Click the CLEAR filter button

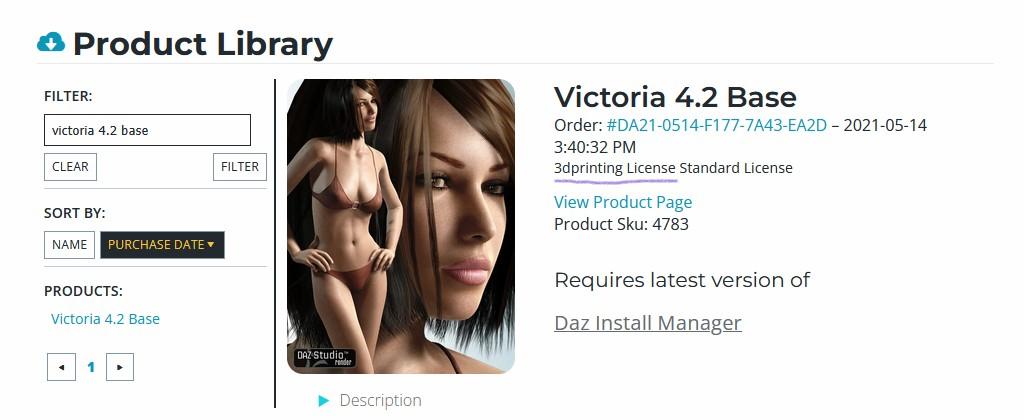point(71,167)
